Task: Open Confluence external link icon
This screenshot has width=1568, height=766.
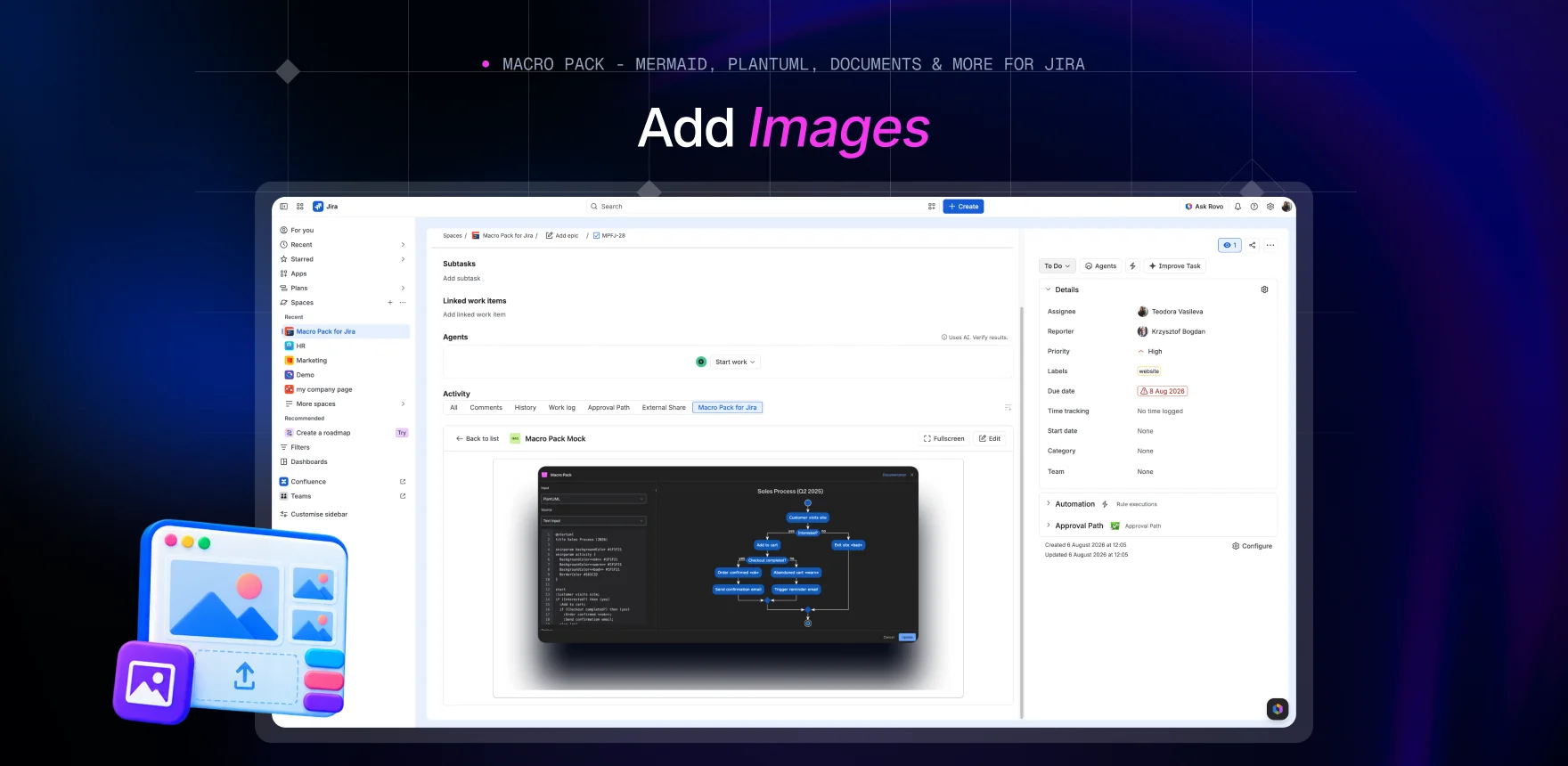Action: pos(403,482)
